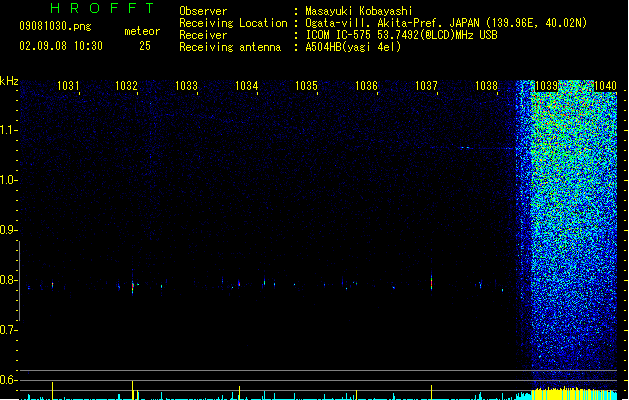Image resolution: width=629 pixels, height=400 pixels.
Task: Click the meteor echo near 1034
Action: (x=239, y=283)
